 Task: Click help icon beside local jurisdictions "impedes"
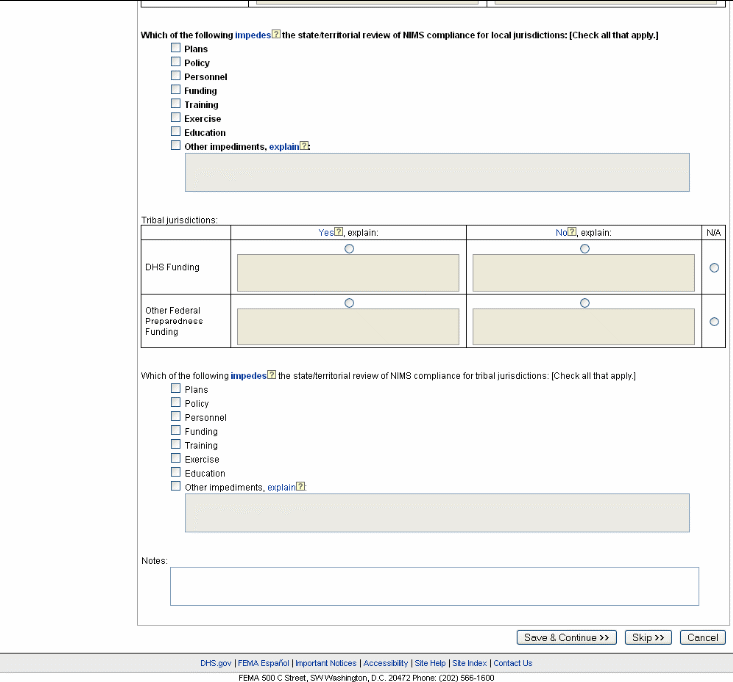[x=275, y=35]
